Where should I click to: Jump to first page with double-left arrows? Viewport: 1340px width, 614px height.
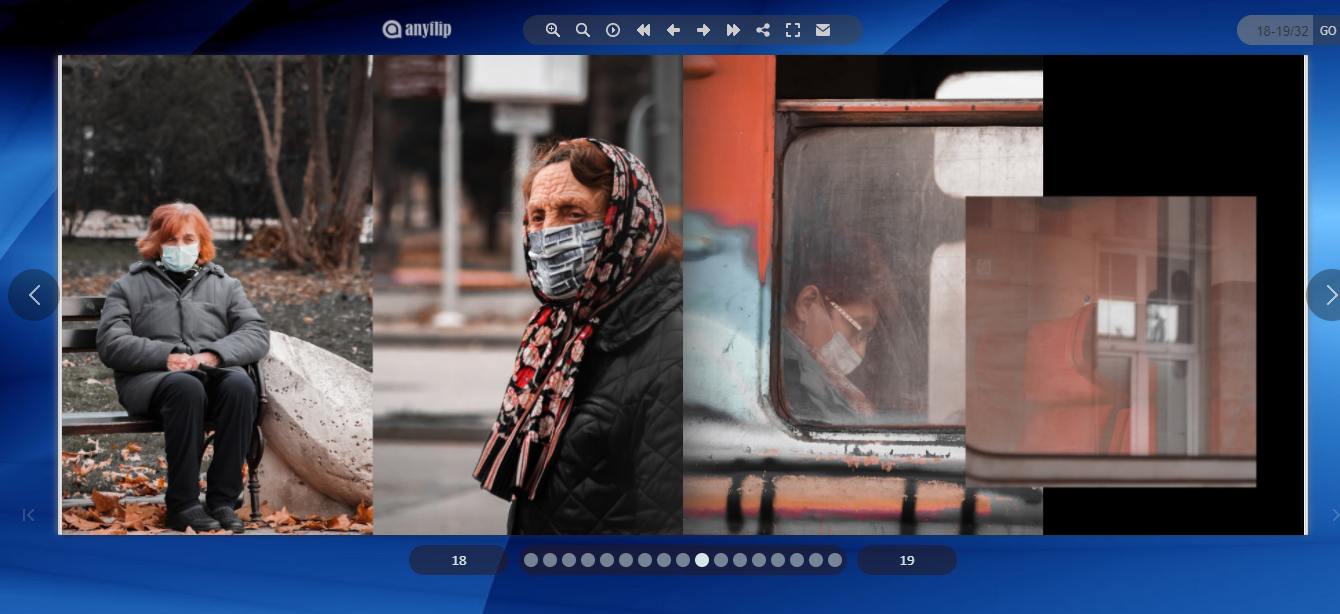[643, 30]
